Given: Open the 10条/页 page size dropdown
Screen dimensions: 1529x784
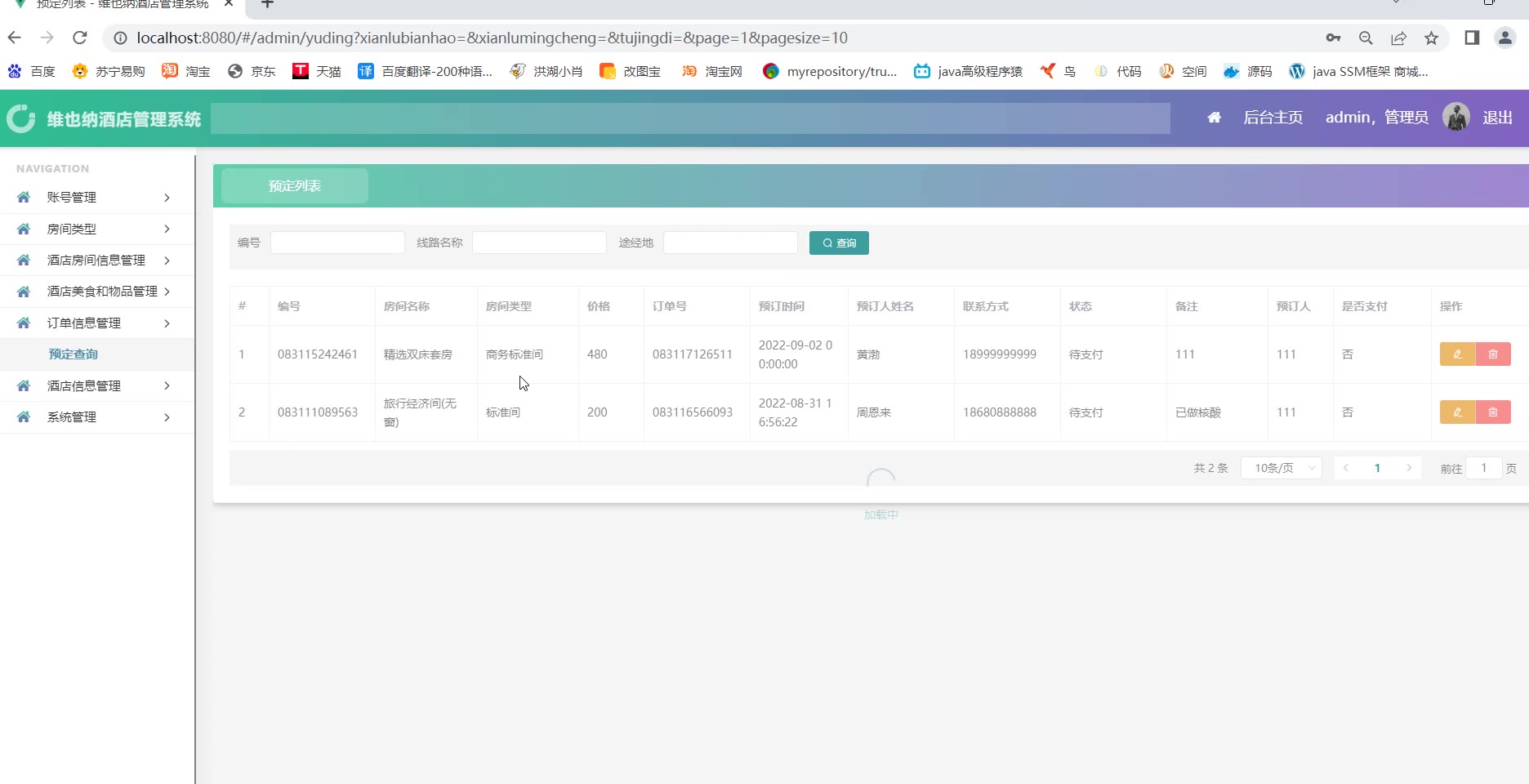Looking at the screenshot, I should coord(1281,468).
